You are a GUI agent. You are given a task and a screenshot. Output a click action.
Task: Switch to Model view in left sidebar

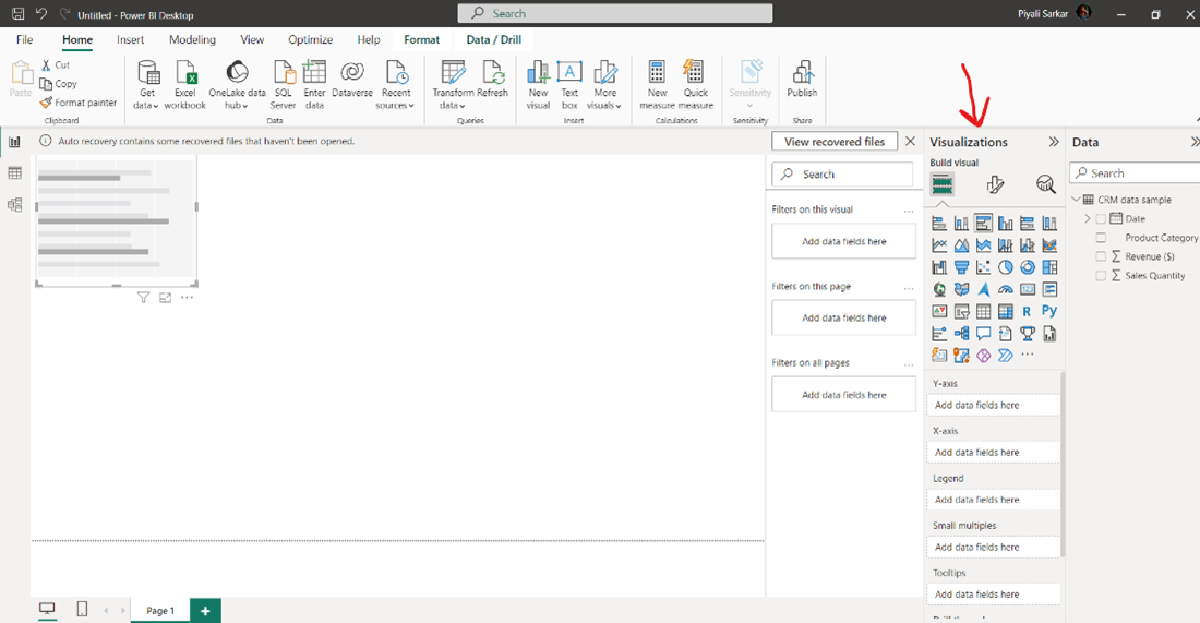click(15, 205)
